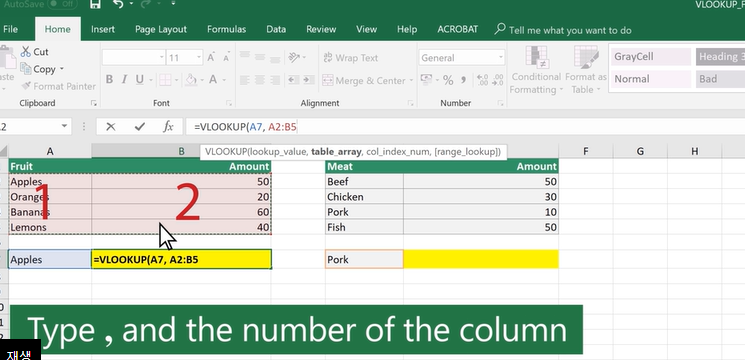Click the Borders icon
The image size is (745, 360).
coord(165,80)
